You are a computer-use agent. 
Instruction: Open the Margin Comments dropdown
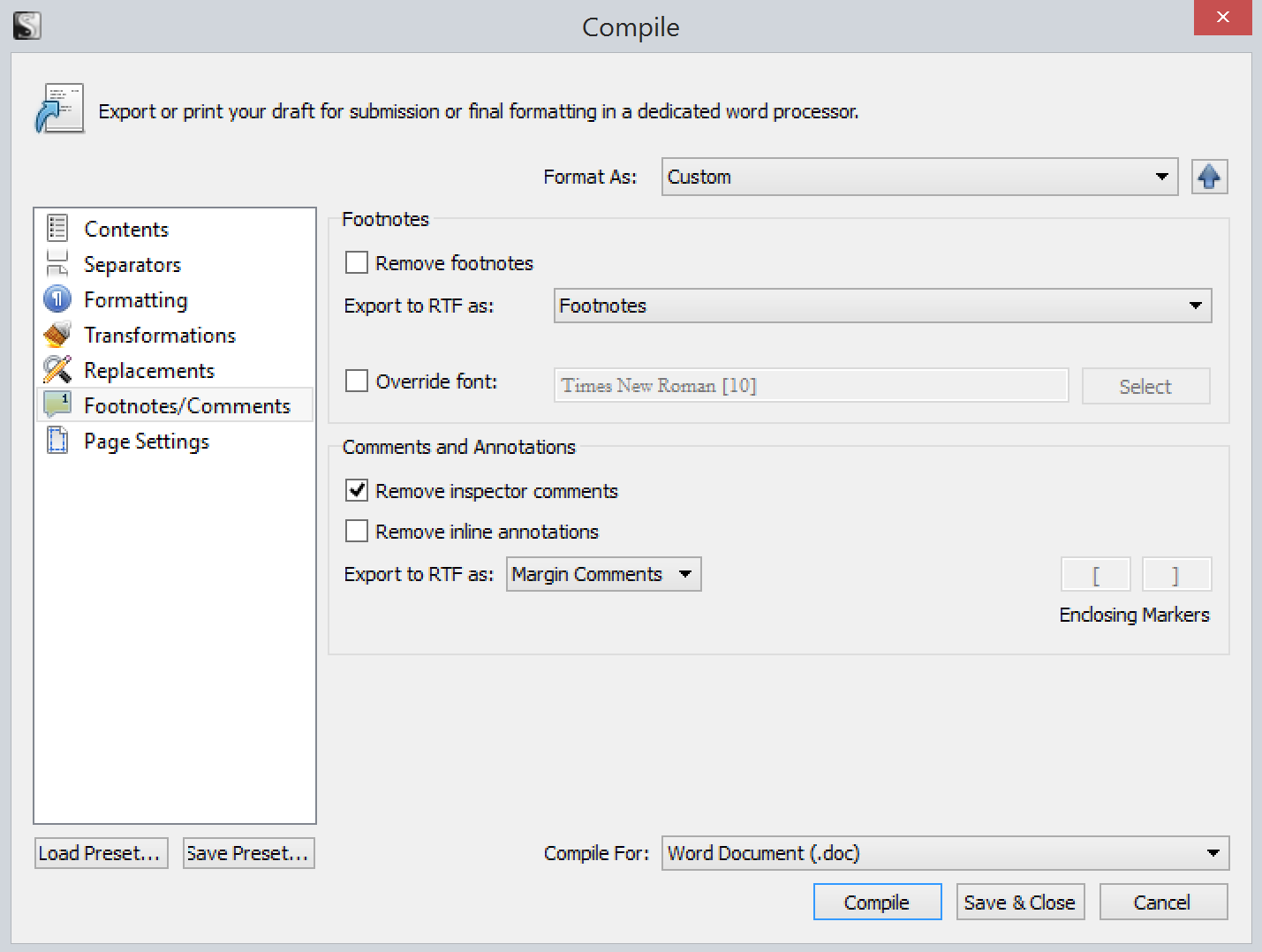point(603,574)
